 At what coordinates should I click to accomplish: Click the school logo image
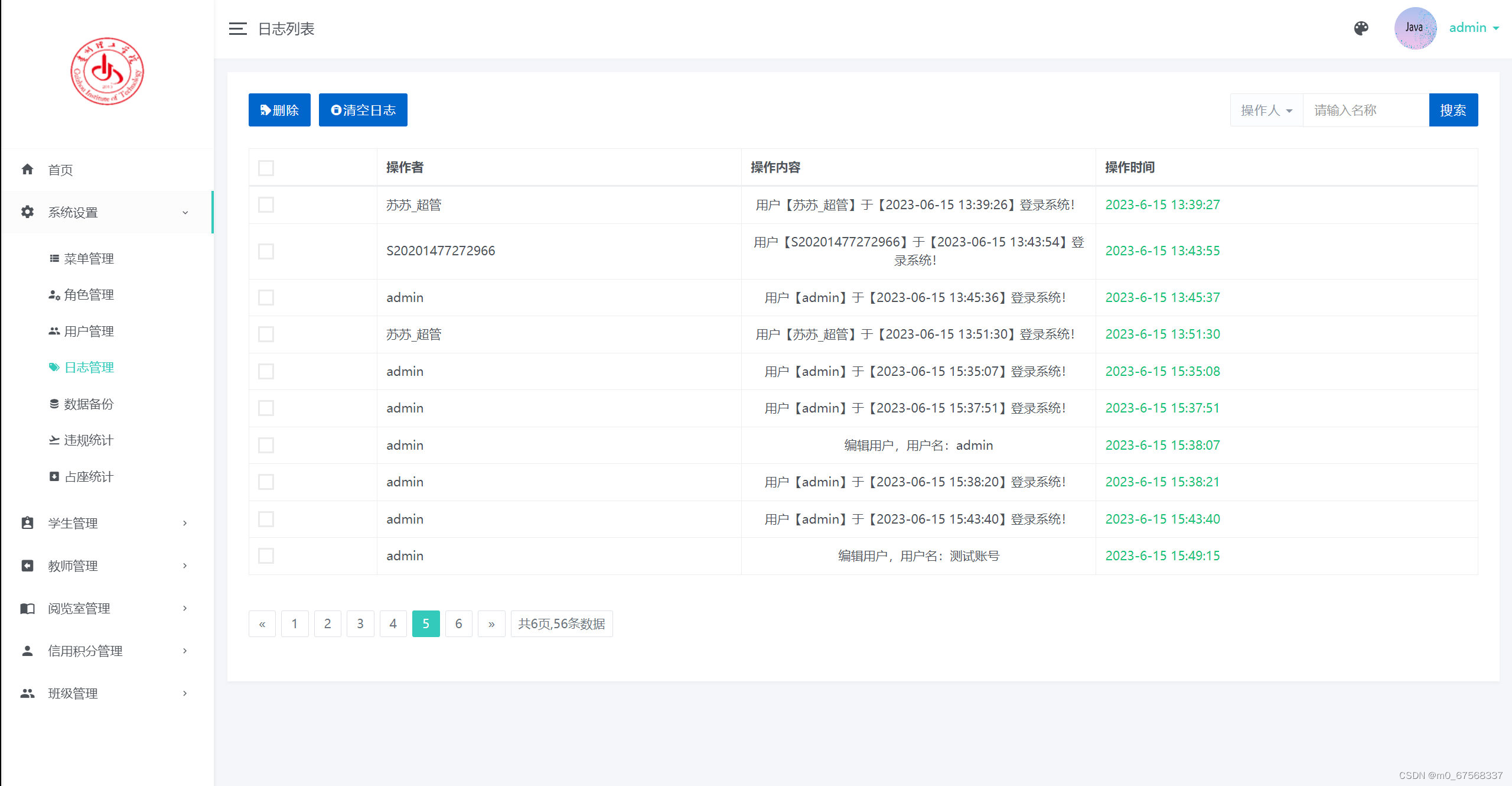[x=107, y=72]
